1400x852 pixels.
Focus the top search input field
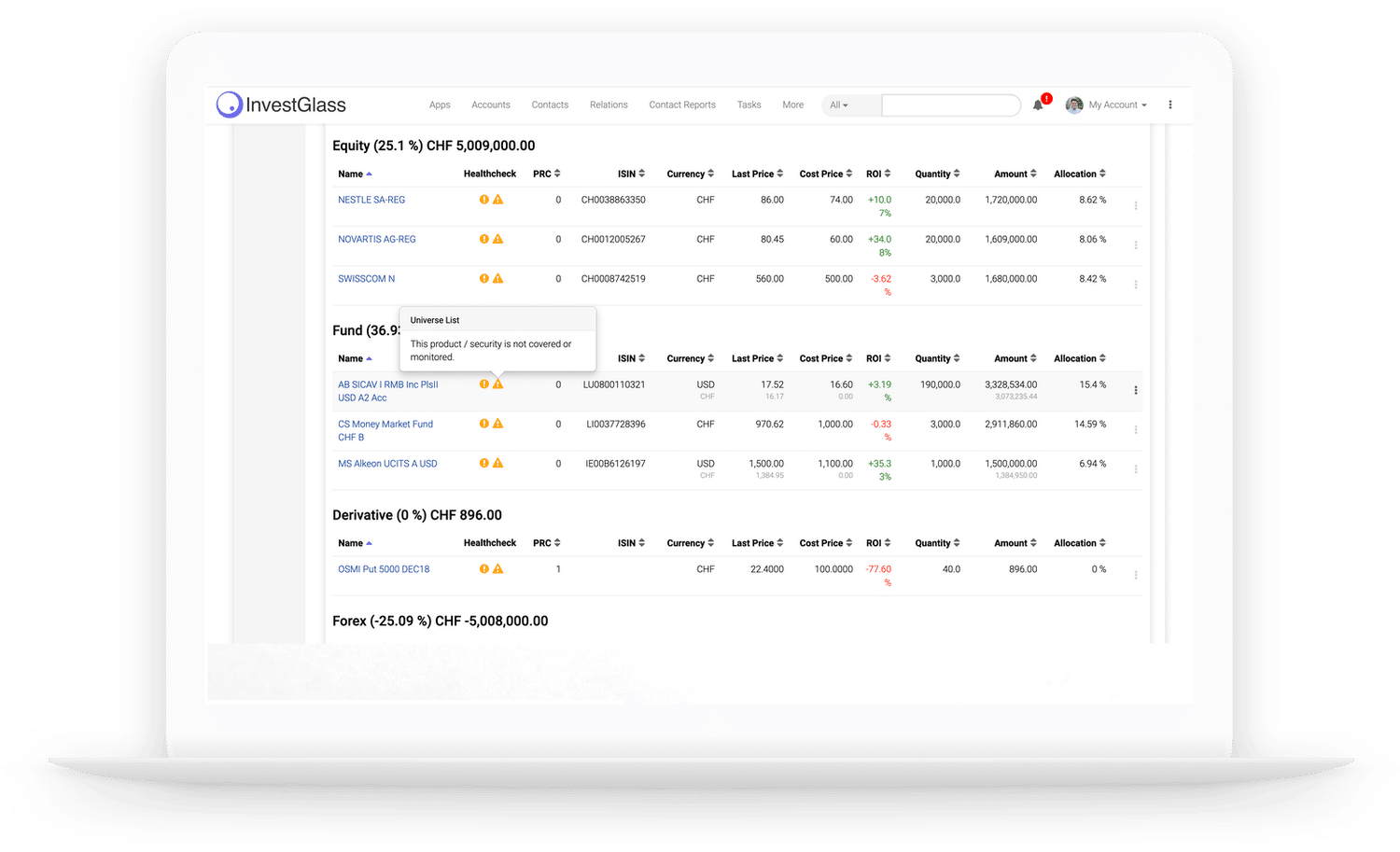[951, 105]
